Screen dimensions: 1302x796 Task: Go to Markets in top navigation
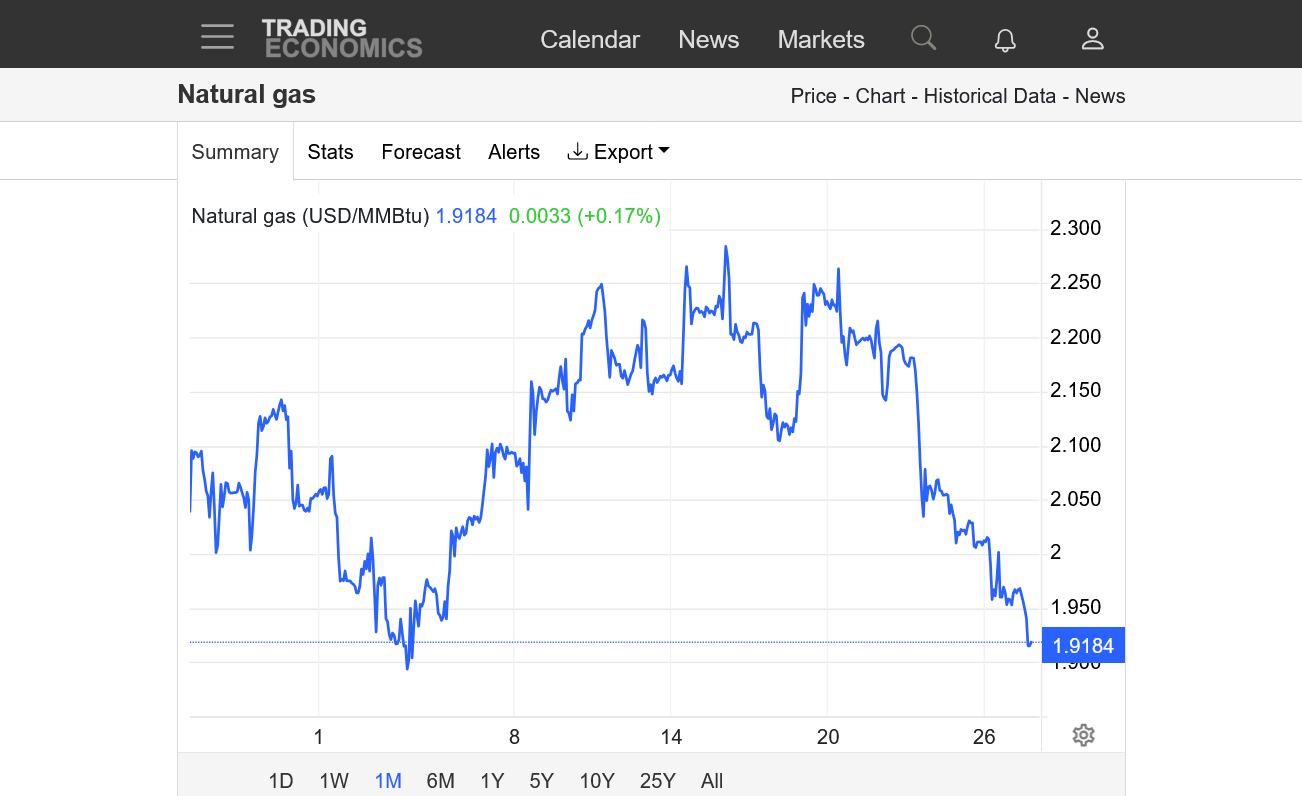[x=821, y=40]
